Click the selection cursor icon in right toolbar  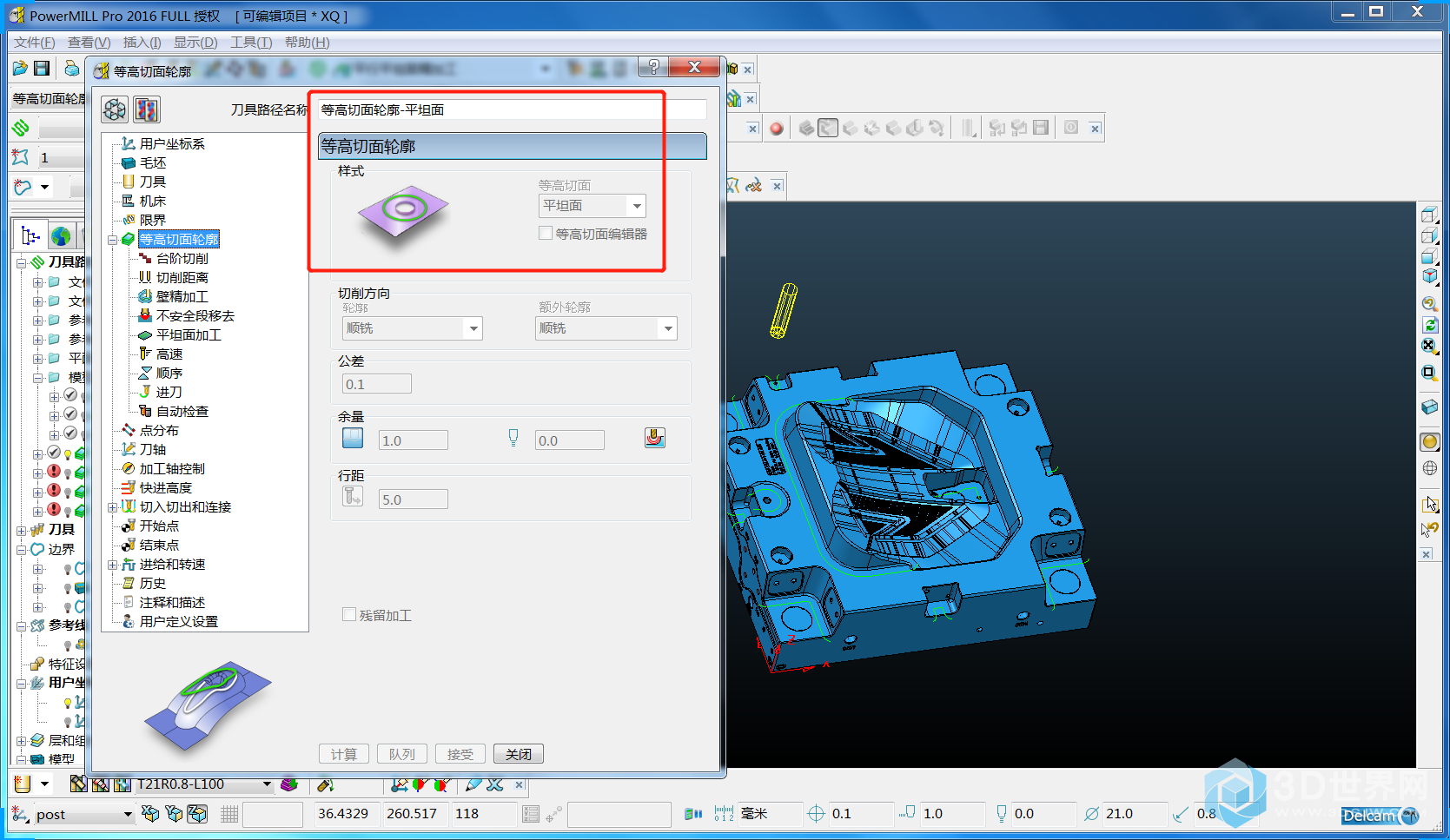(x=1431, y=504)
